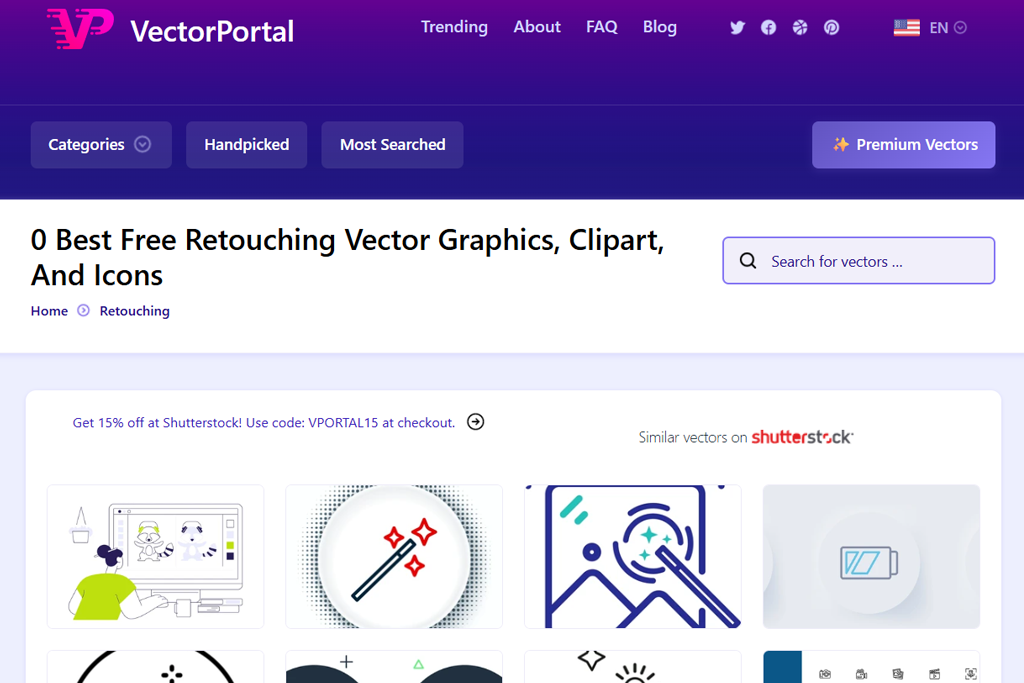Open the Trending menu item
This screenshot has height=683, width=1024.
point(454,27)
